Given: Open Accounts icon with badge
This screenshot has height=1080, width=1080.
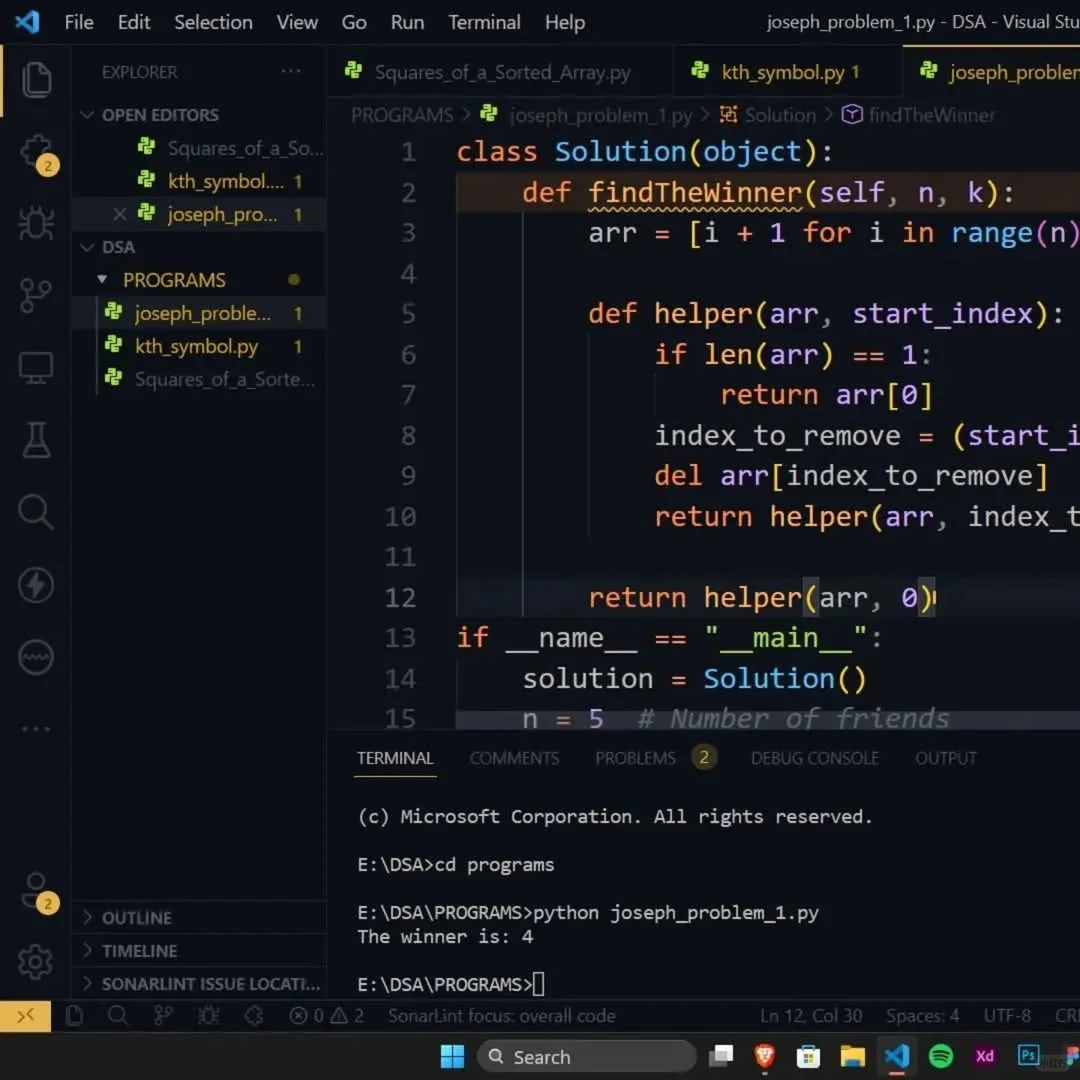Looking at the screenshot, I should 39,893.
